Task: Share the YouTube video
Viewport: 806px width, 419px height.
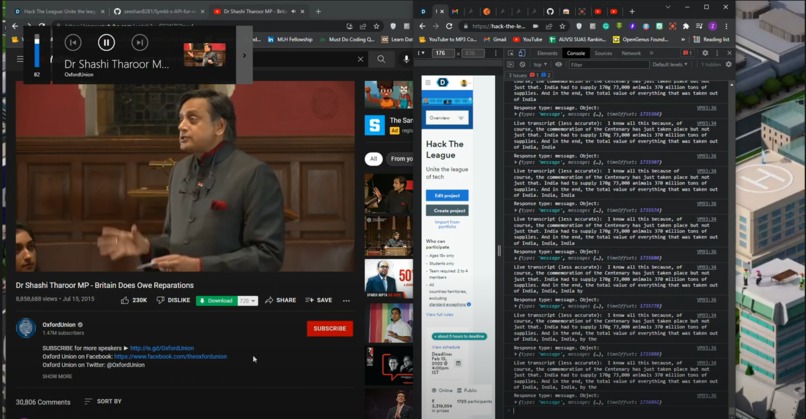Action: coord(280,300)
